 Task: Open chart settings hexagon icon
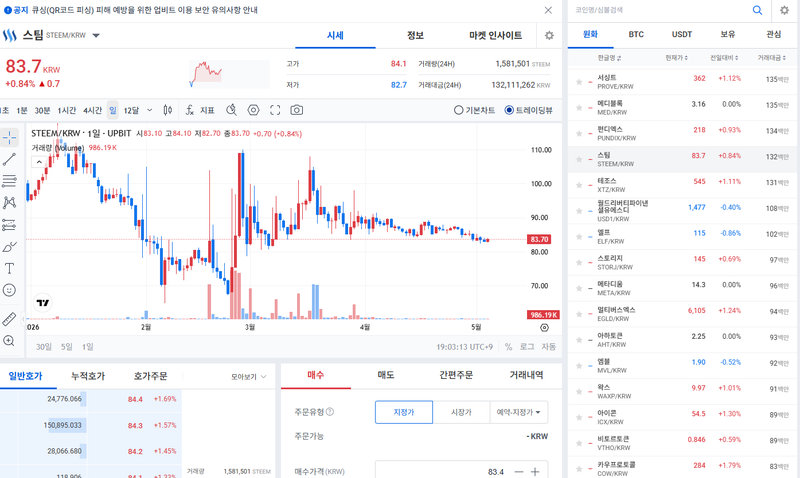tap(254, 110)
